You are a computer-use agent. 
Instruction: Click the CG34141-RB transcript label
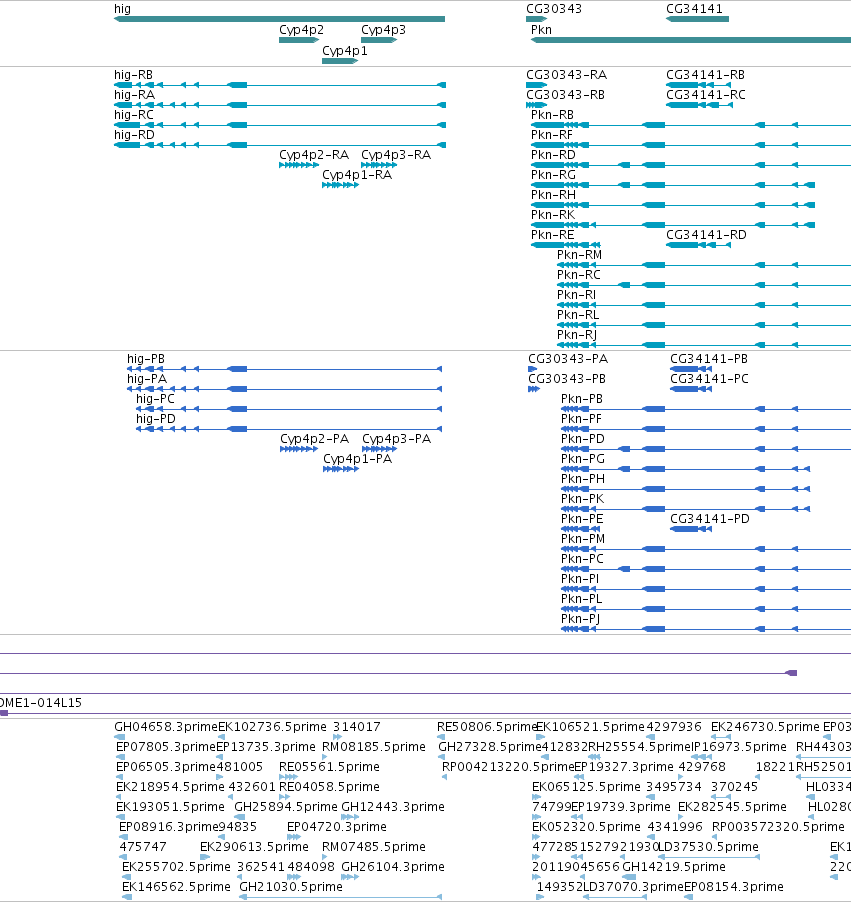pyautogui.click(x=705, y=75)
